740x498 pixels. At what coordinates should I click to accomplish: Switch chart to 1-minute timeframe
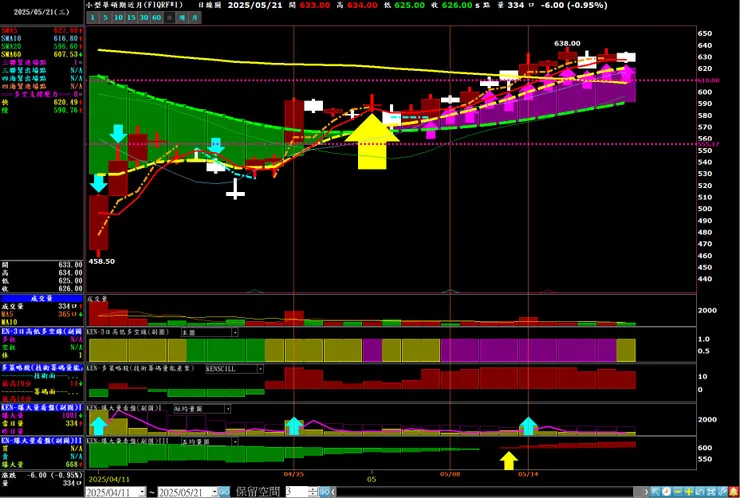pos(92,17)
